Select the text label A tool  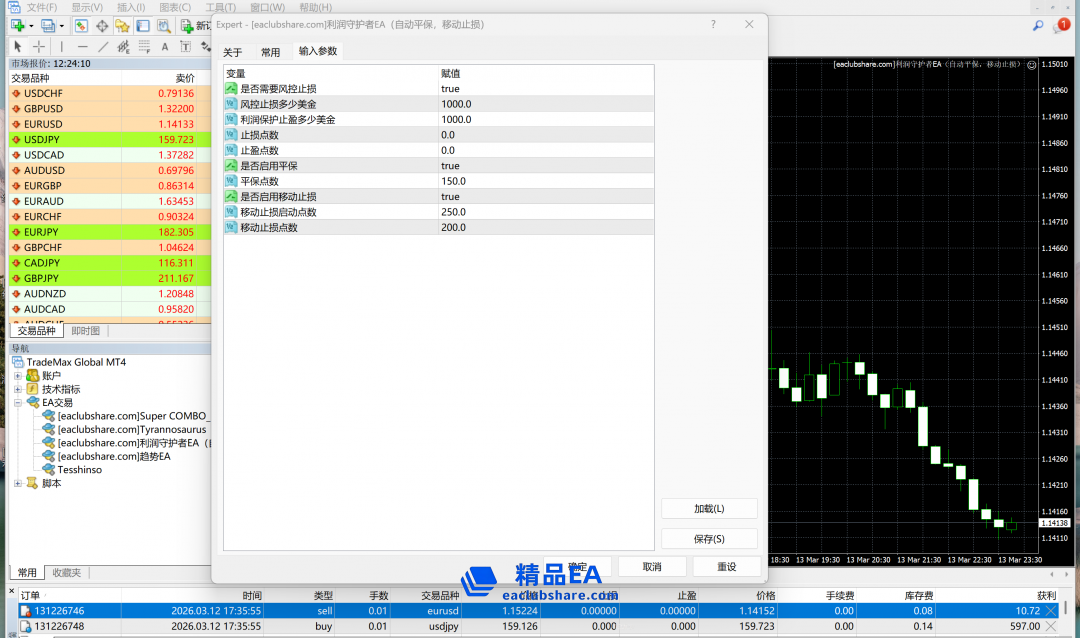tap(165, 46)
